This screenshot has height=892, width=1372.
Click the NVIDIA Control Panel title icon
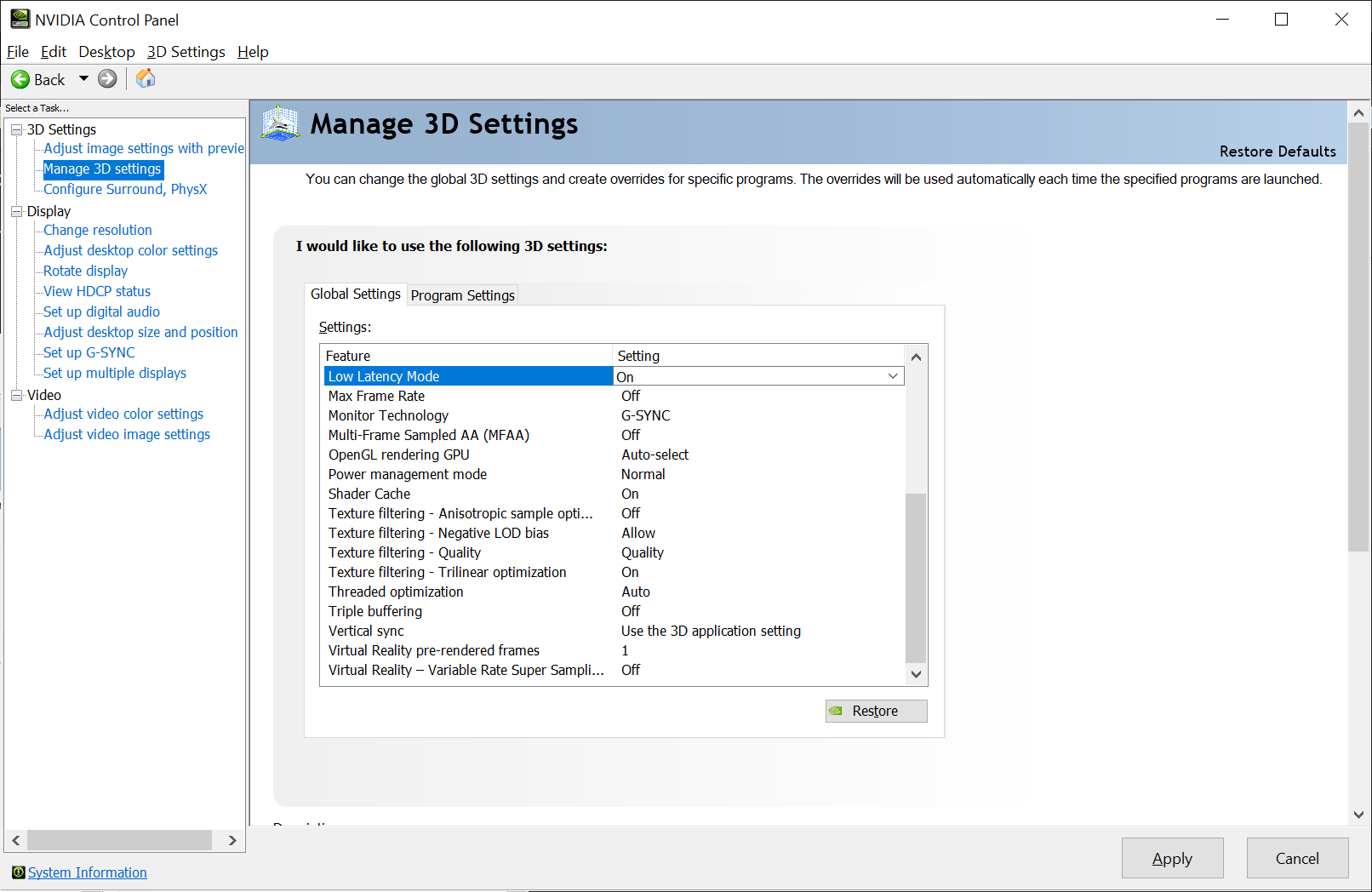20,19
